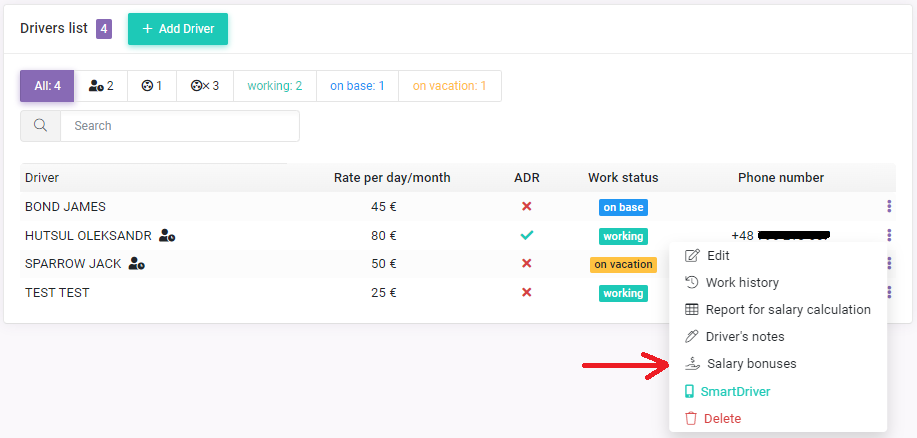917x438 pixels.
Task: Focus the Search input field
Action: [180, 126]
